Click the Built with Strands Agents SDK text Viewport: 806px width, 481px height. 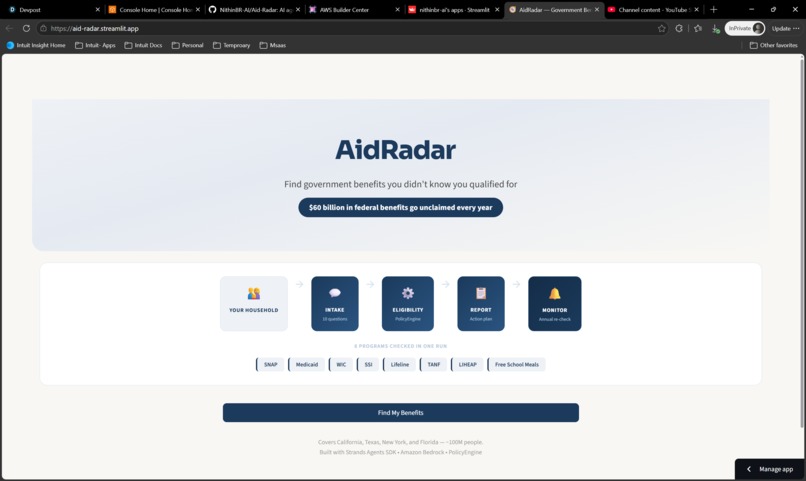400,452
